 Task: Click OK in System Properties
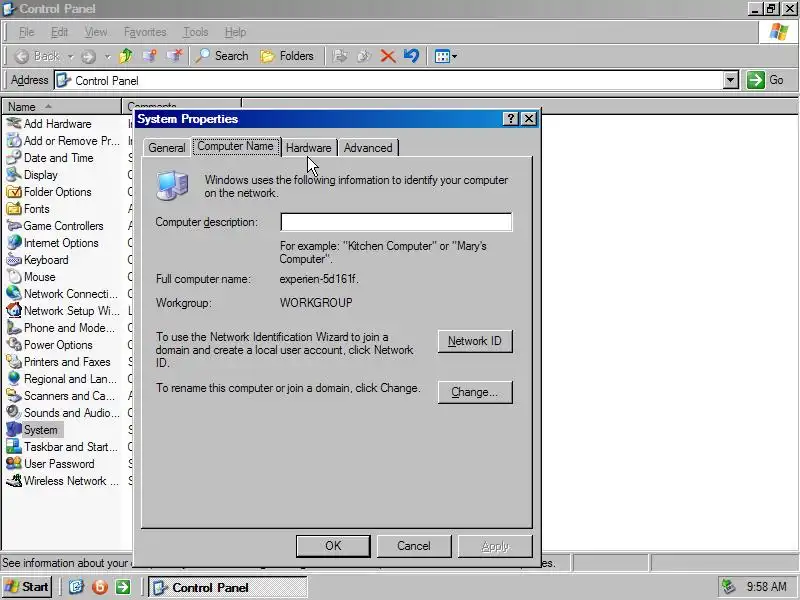[333, 546]
